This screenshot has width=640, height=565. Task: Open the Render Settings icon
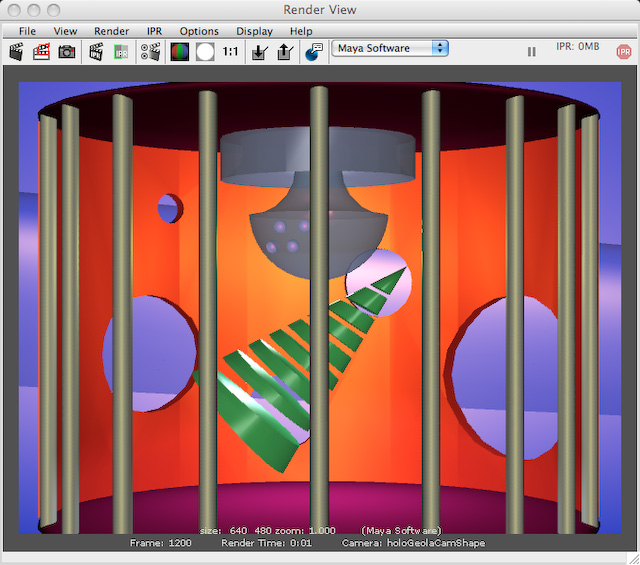tap(150, 51)
